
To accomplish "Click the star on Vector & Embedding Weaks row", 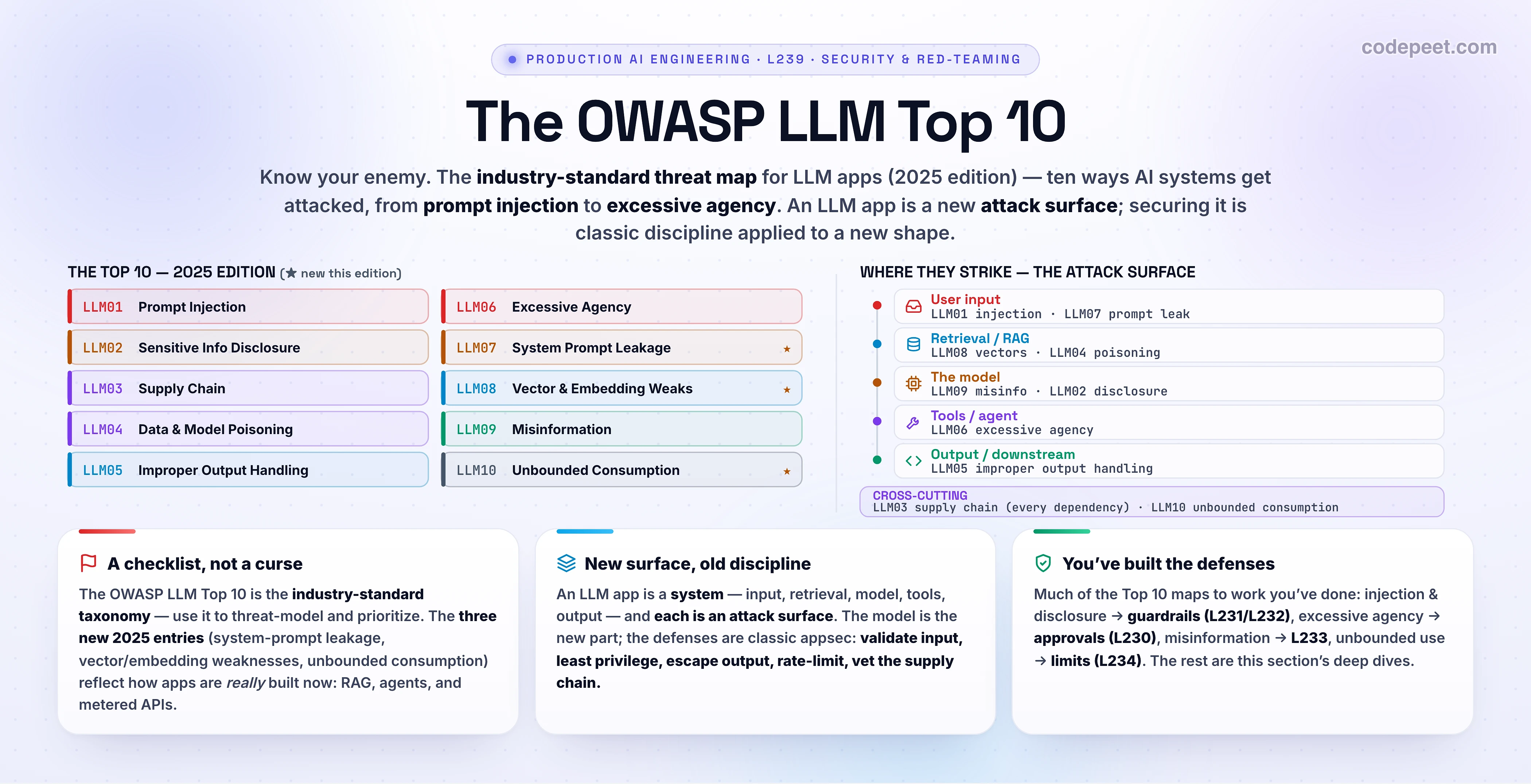I will click(x=786, y=390).
